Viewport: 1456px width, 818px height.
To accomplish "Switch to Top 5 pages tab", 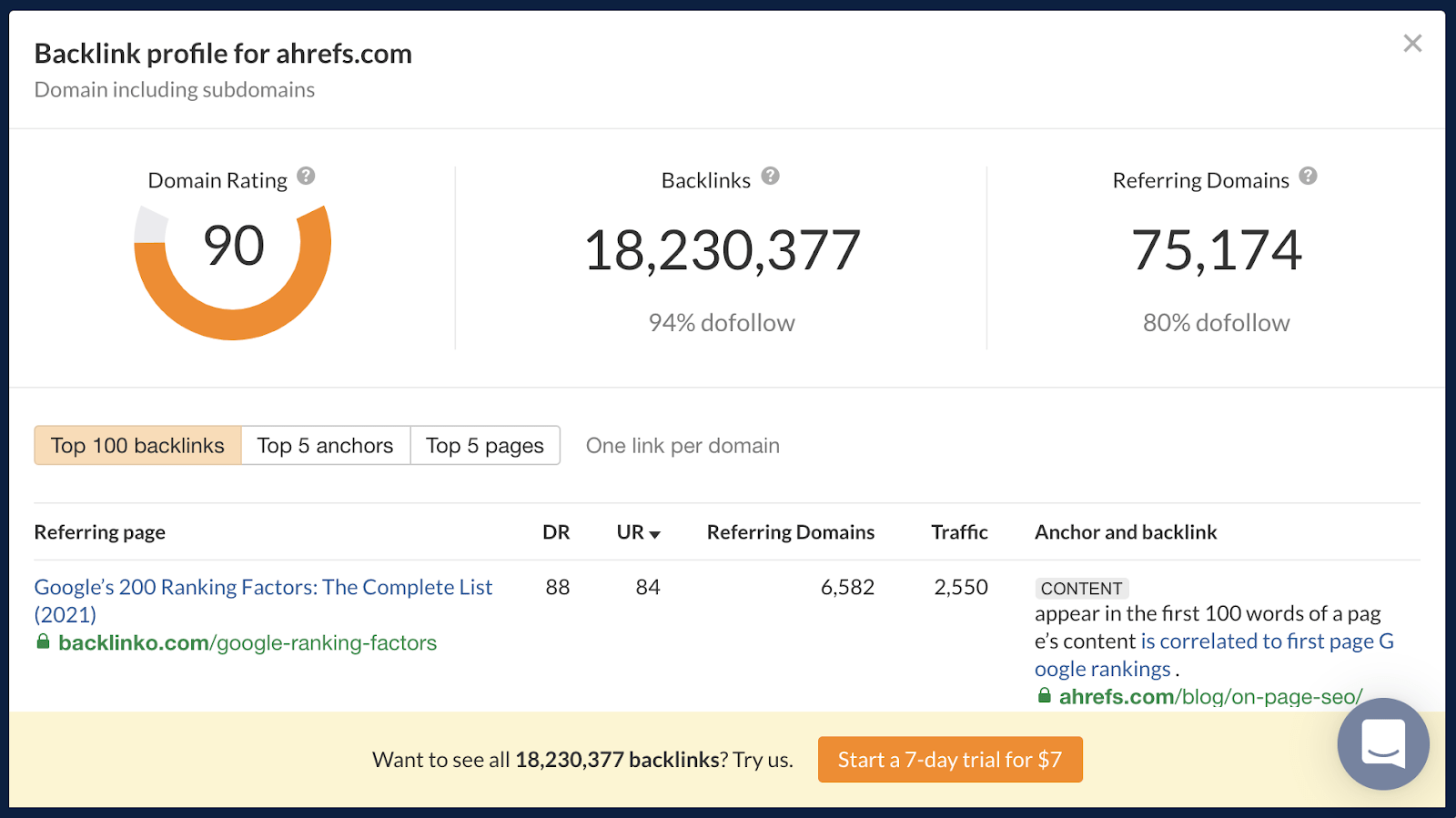I will coord(485,446).
